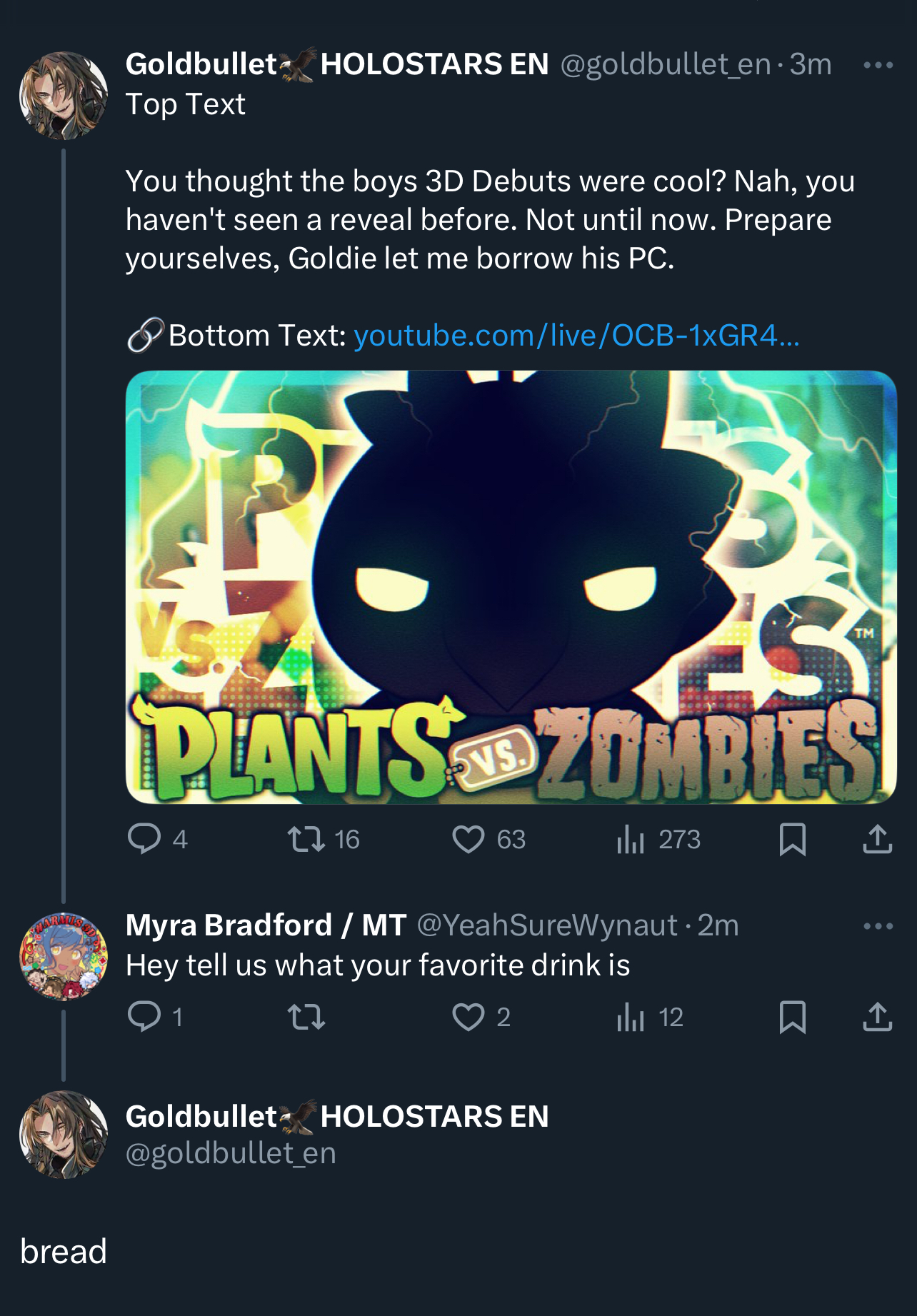Open the Plants vs Zombies thumbnail image
This screenshot has height=1316, width=917.
(x=511, y=587)
